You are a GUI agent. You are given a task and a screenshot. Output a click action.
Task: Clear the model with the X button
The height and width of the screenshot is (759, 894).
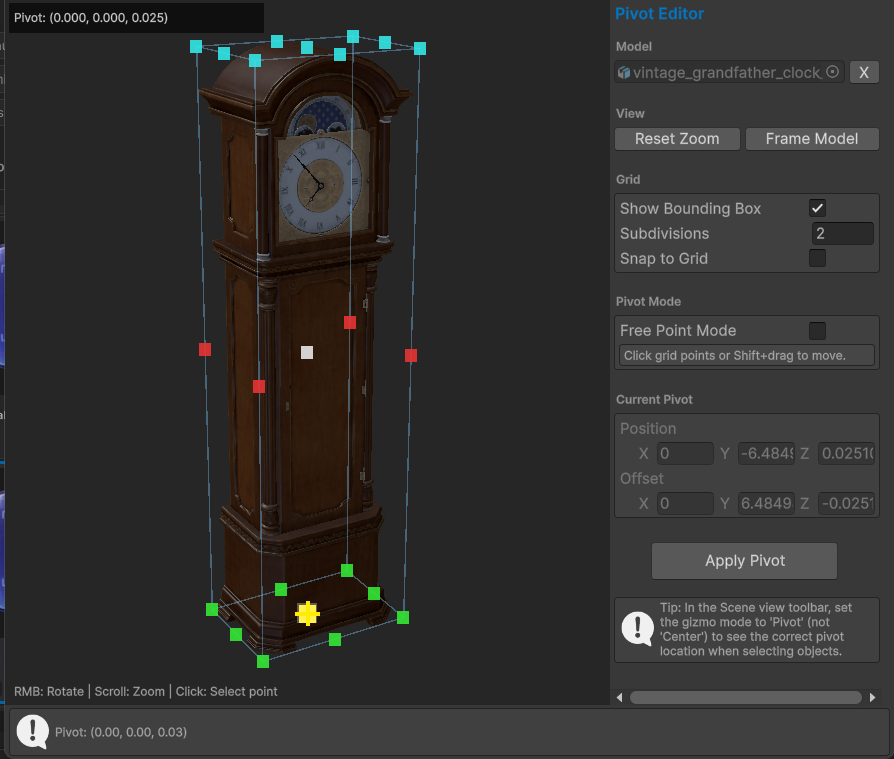[x=864, y=73]
